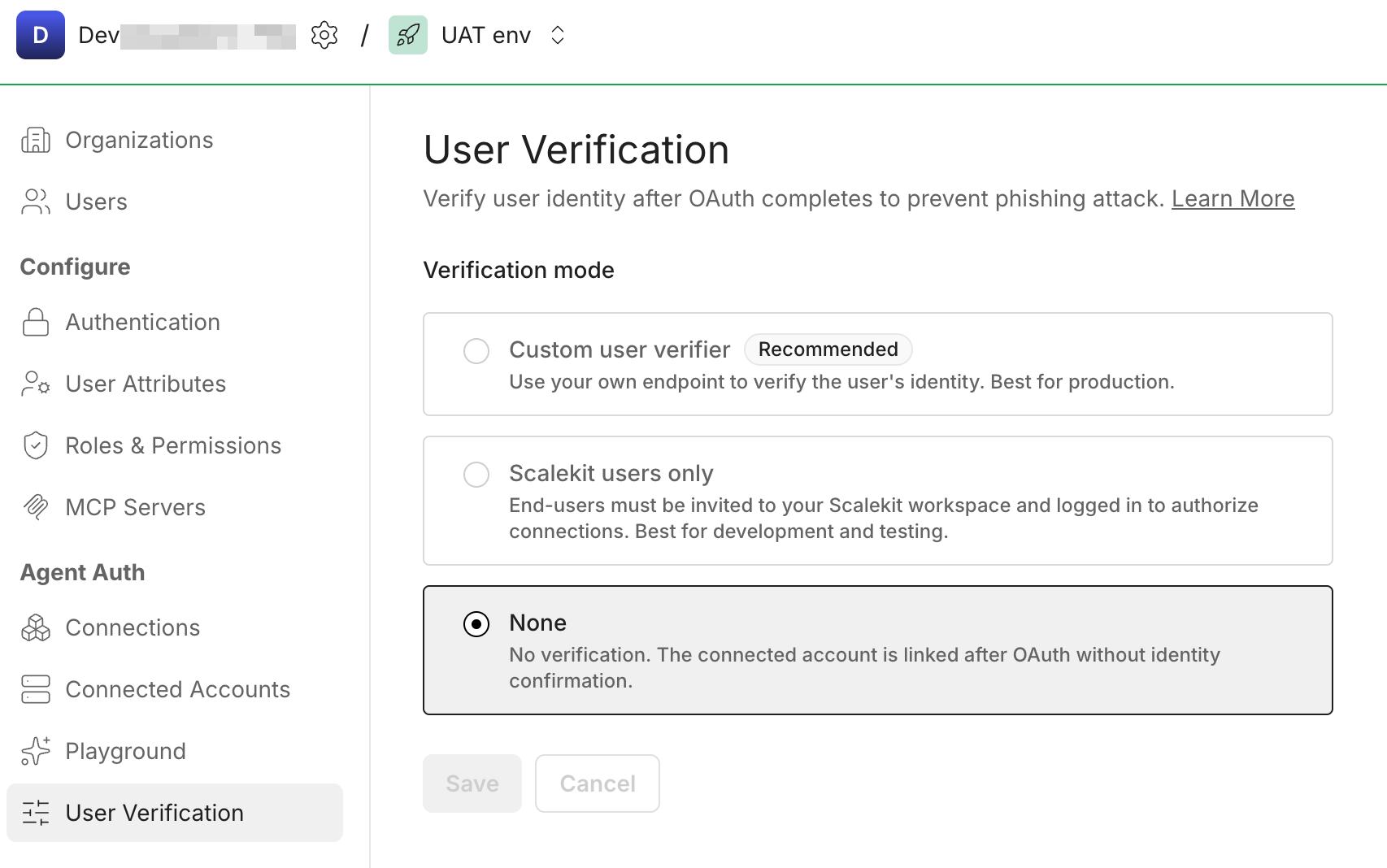This screenshot has width=1387, height=868.
Task: Click the MCP Servers icon
Action: click(x=34, y=506)
